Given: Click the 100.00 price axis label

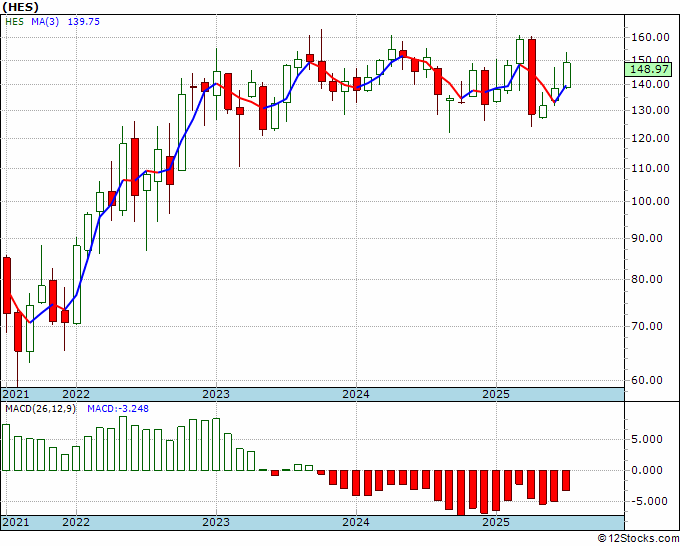Looking at the screenshot, I should tap(650, 201).
